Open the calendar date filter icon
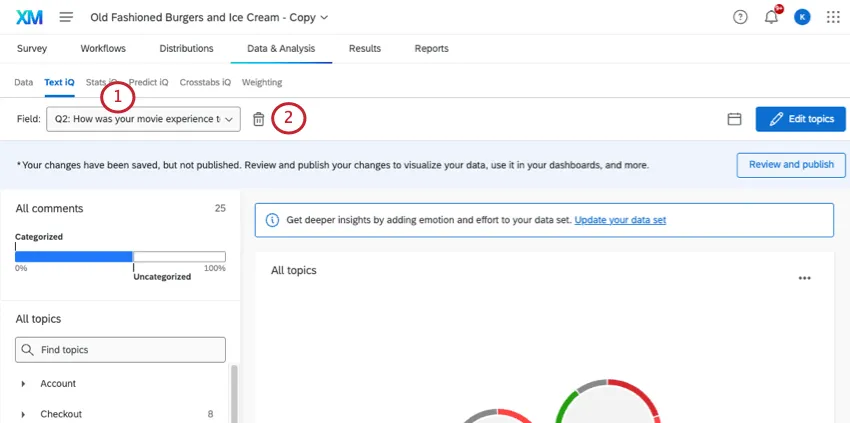 click(x=734, y=119)
